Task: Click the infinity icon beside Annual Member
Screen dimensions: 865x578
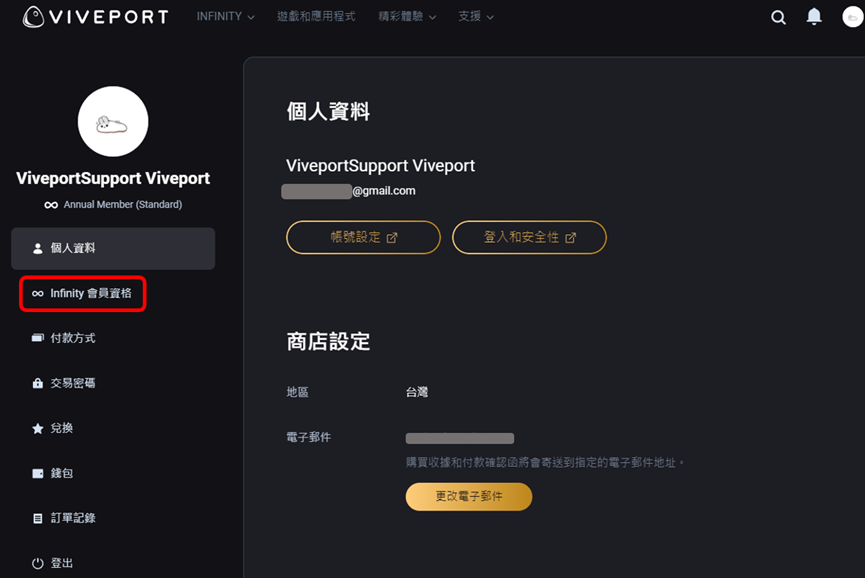Action: tap(51, 205)
